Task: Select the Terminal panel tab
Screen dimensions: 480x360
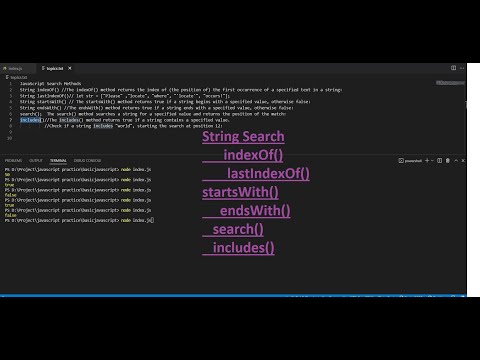Action: [58, 161]
